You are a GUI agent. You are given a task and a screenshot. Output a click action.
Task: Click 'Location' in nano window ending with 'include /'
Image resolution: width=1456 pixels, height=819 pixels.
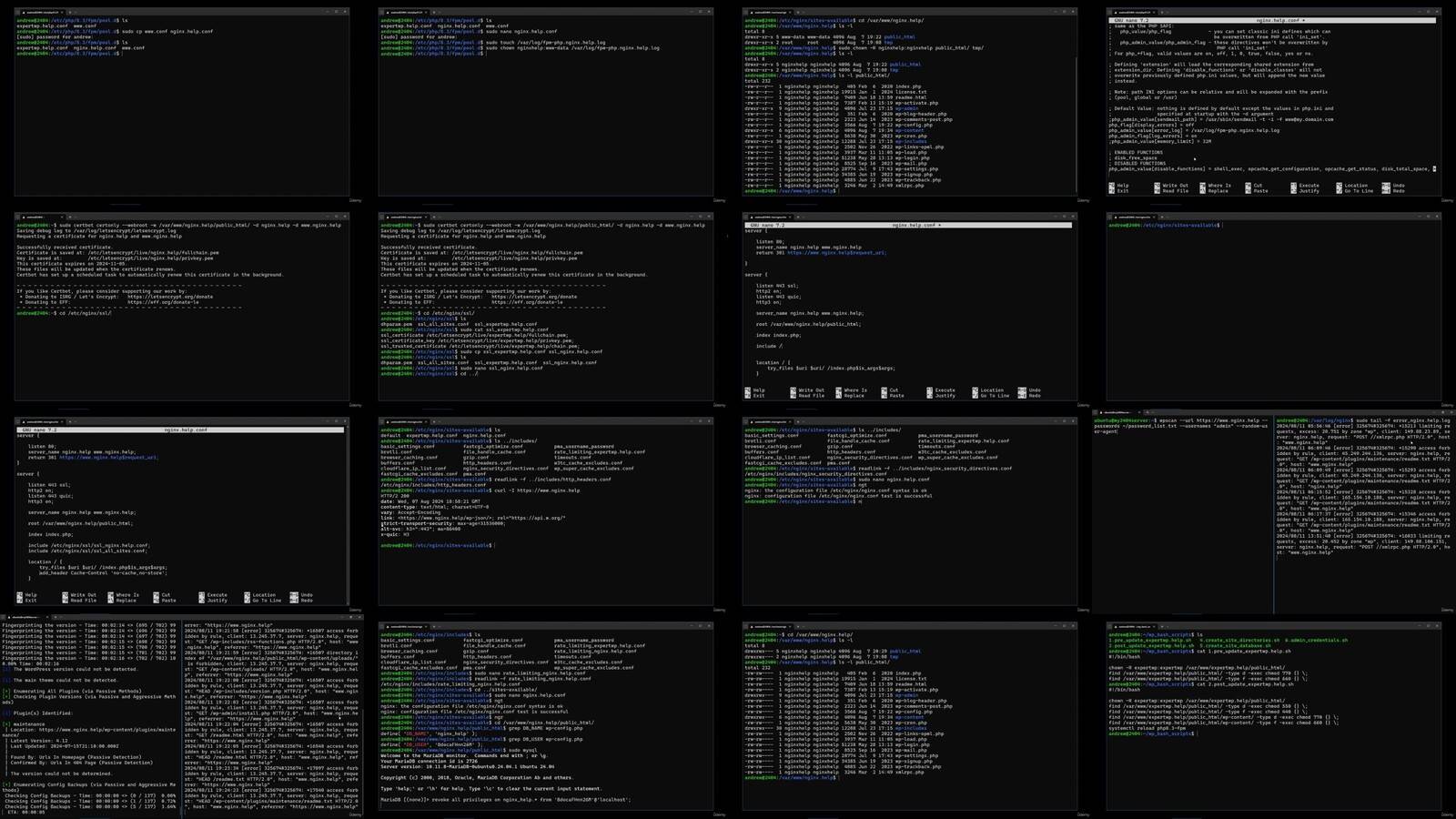992,390
